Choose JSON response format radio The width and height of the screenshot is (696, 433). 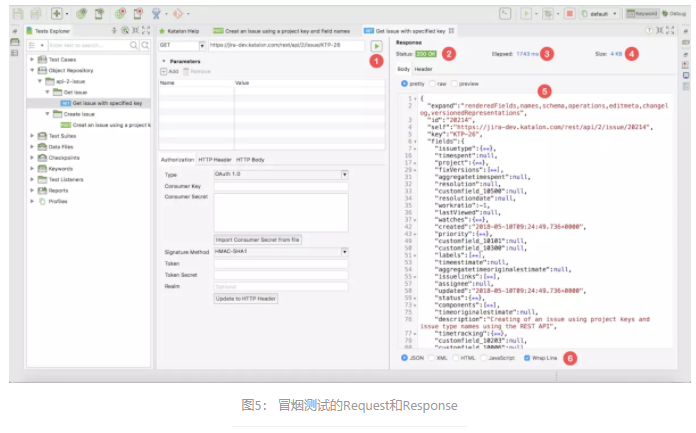pyautogui.click(x=404, y=358)
